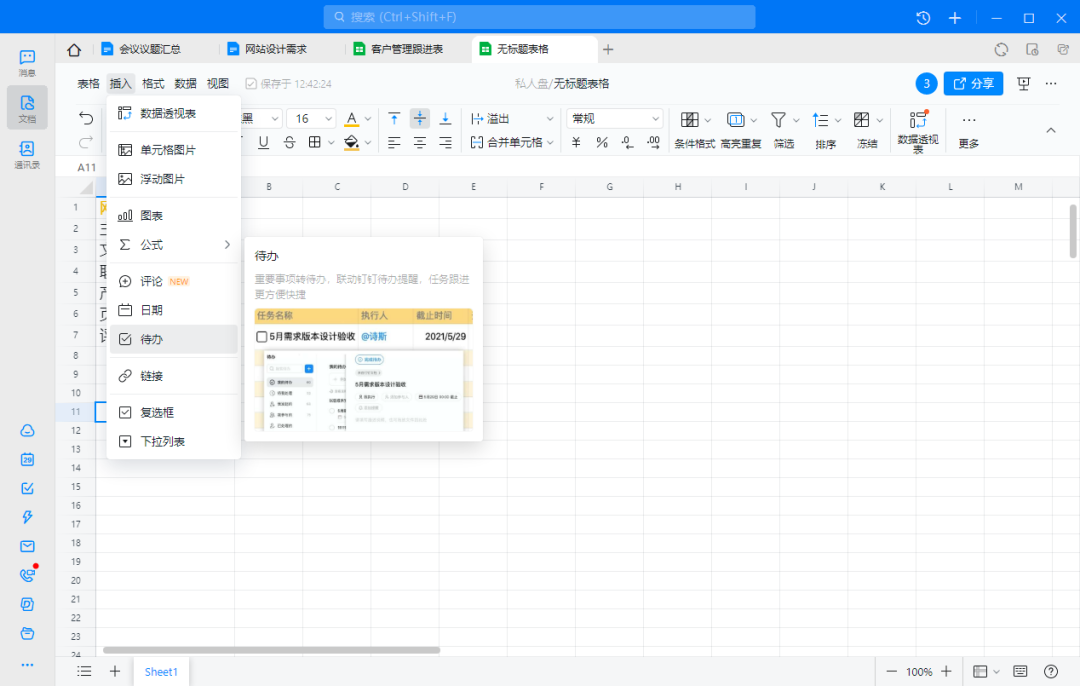
Task: Click the search box in the title bar
Action: (x=539, y=17)
